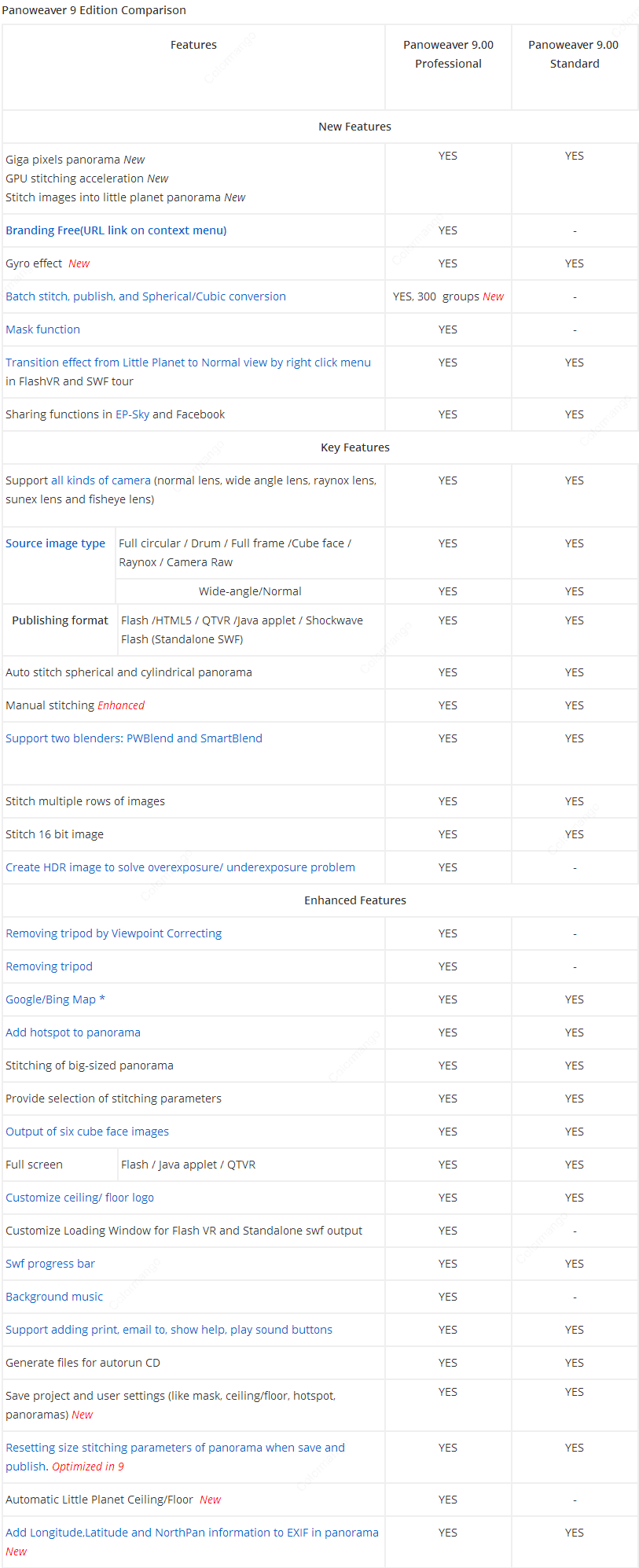Open Removing tripod by Viewpoint Correcting link
The height and width of the screenshot is (1568, 639).
click(x=113, y=933)
